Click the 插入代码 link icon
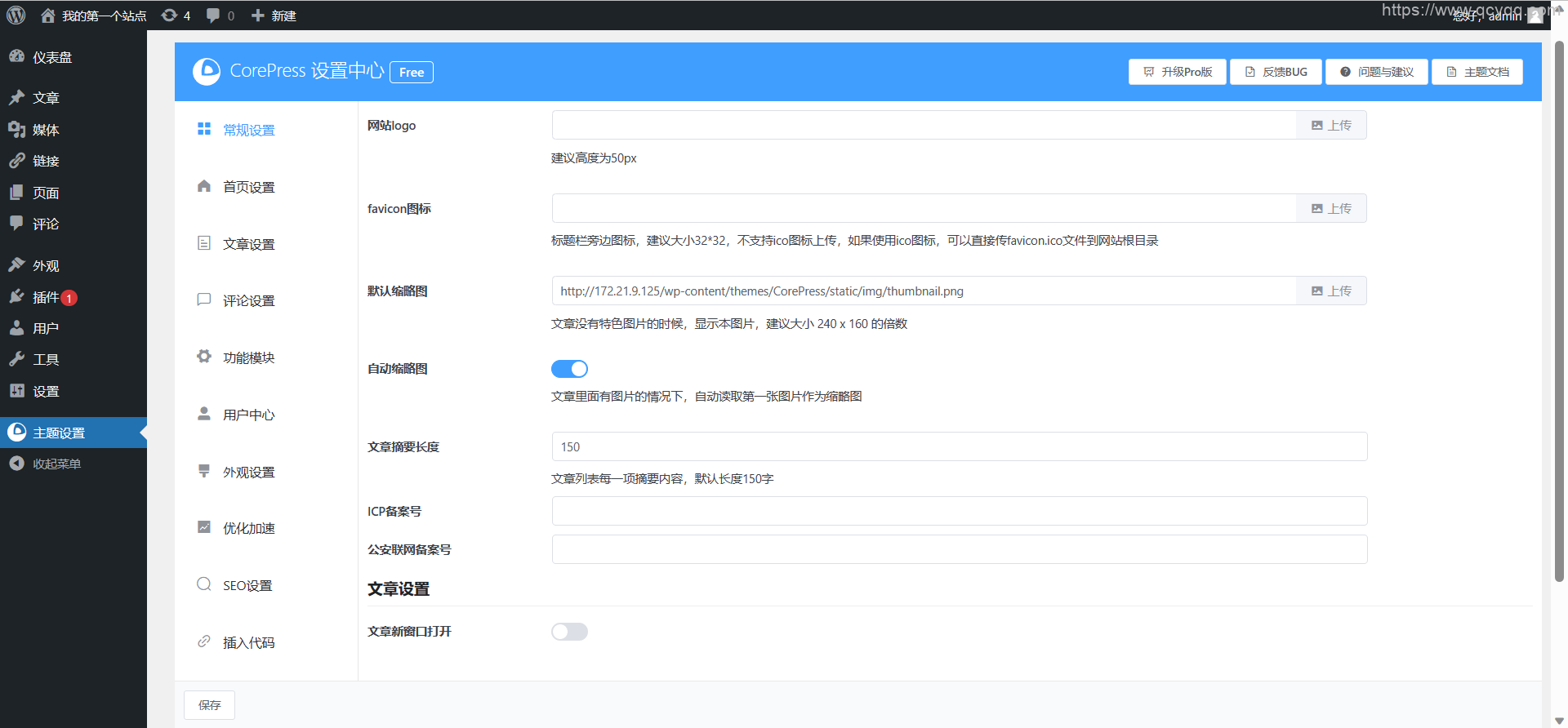 (204, 642)
